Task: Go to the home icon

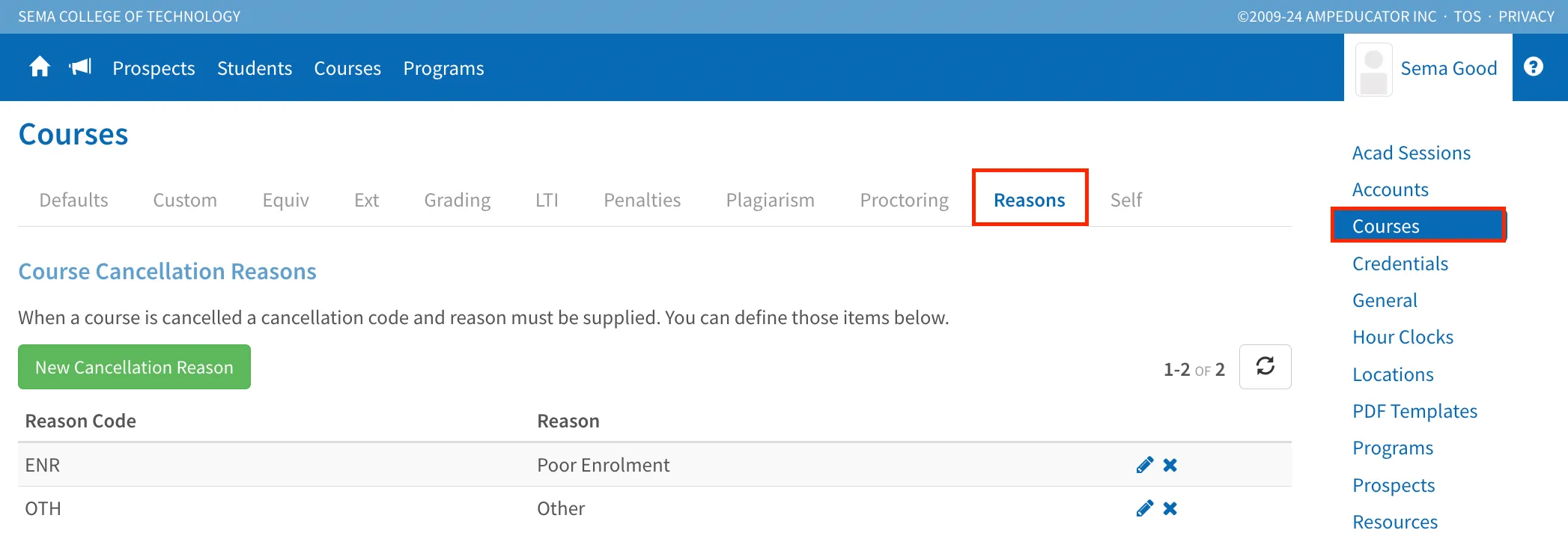Action: tap(40, 67)
